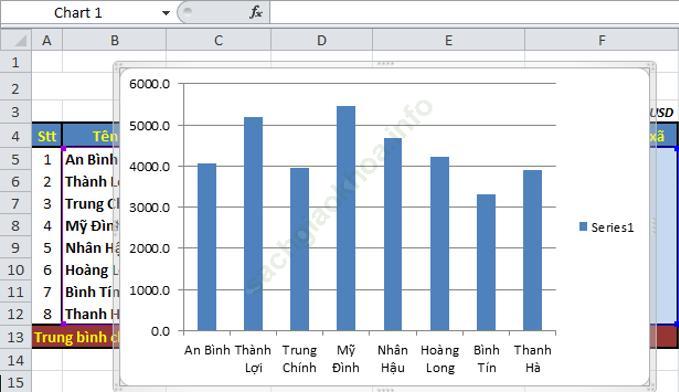
Task: Click the chart's top edge sizing handle
Action: coord(385,64)
